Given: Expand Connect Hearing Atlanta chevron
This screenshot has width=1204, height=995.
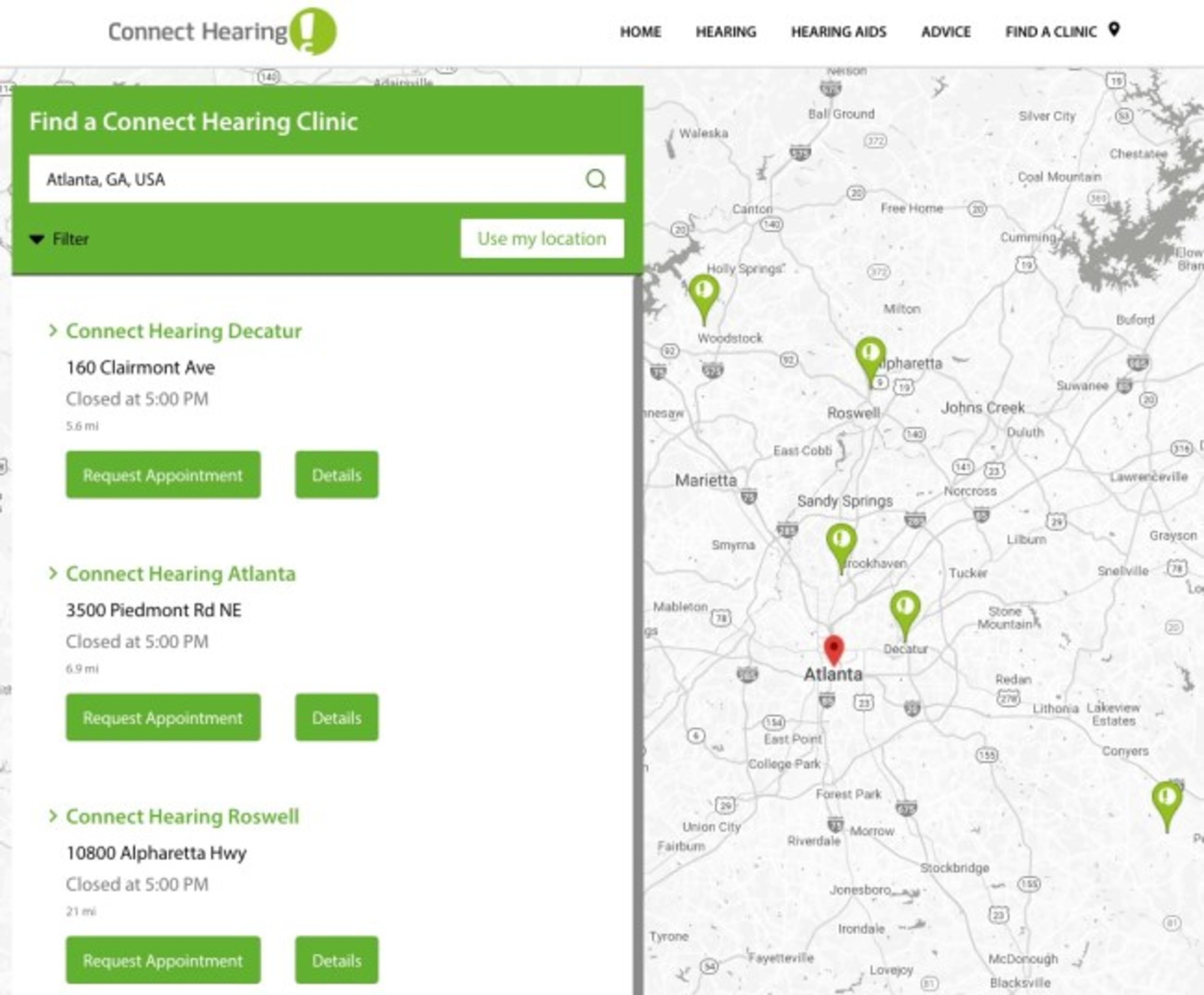Looking at the screenshot, I should click(x=53, y=573).
